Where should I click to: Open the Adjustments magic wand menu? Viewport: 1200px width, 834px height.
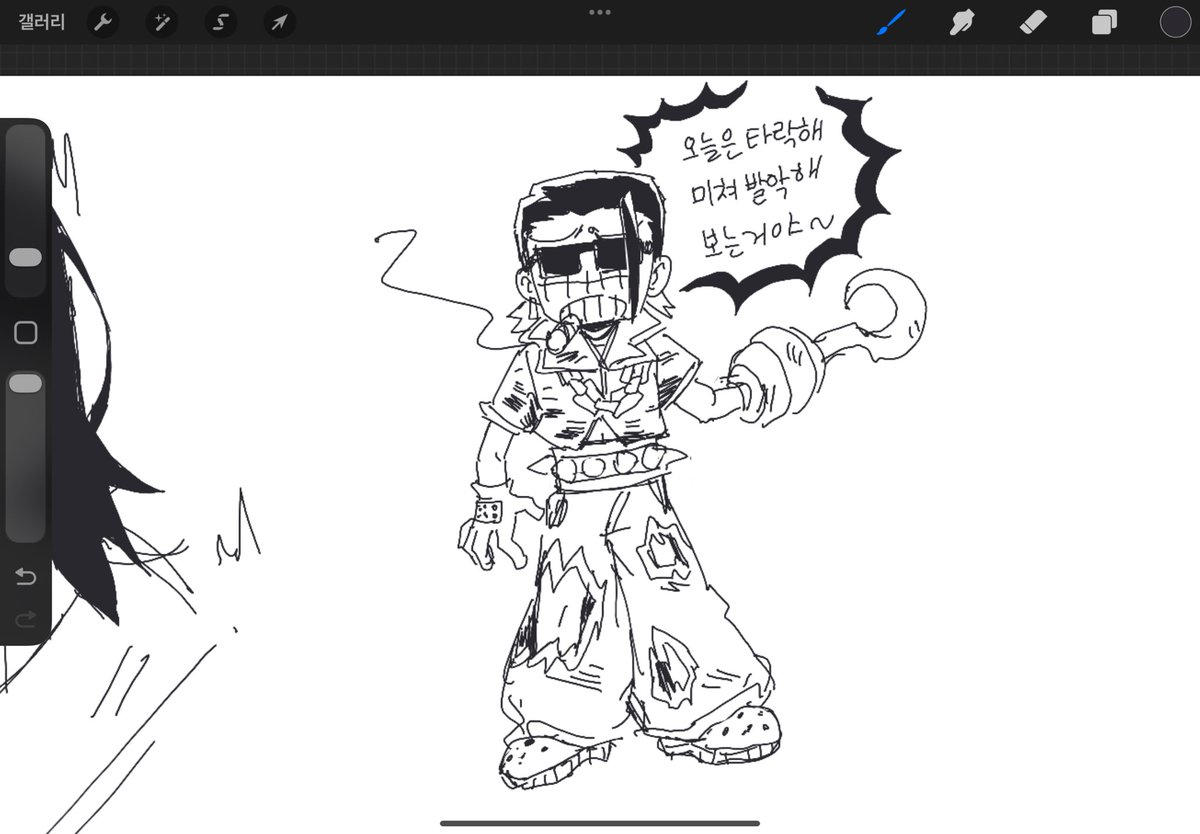(x=161, y=22)
